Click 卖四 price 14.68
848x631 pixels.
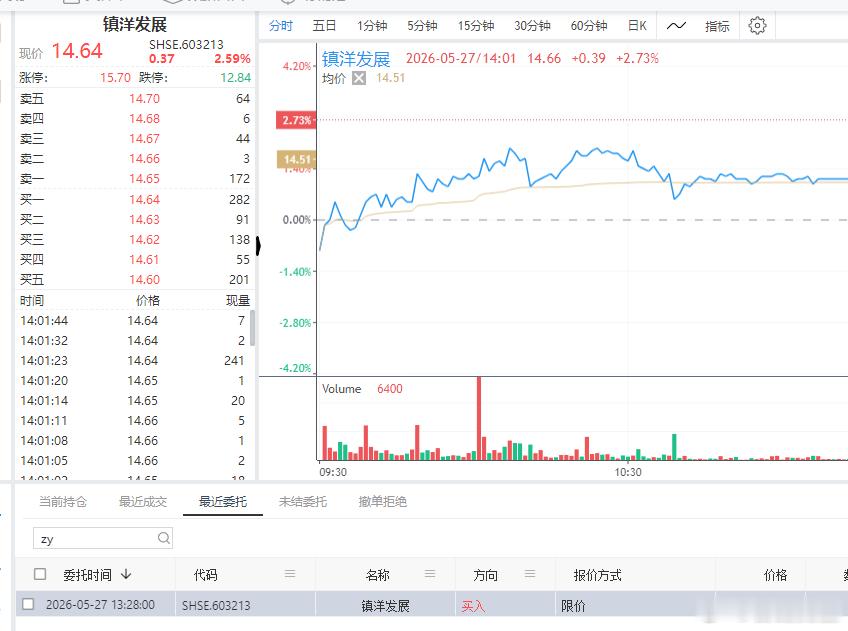click(144, 118)
